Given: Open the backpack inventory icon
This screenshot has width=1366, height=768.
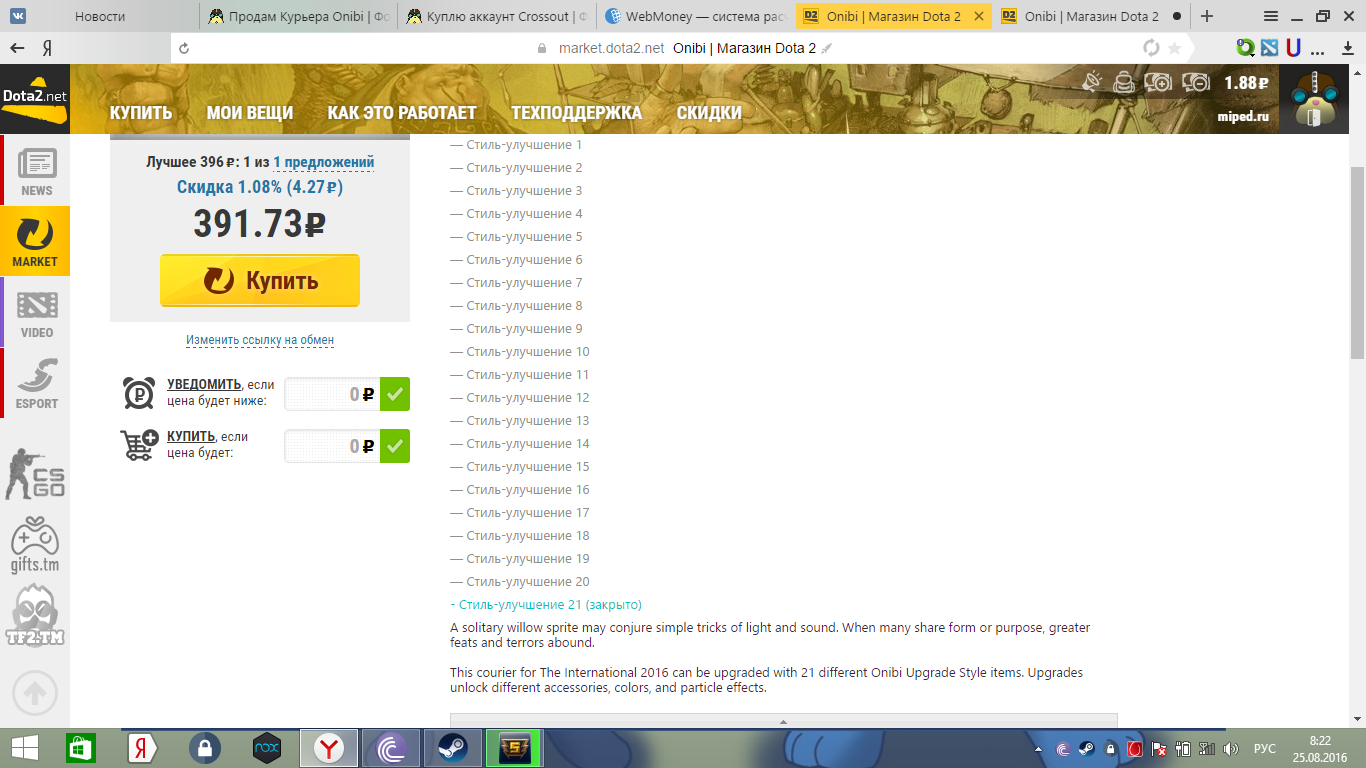Looking at the screenshot, I should pyautogui.click(x=1124, y=82).
